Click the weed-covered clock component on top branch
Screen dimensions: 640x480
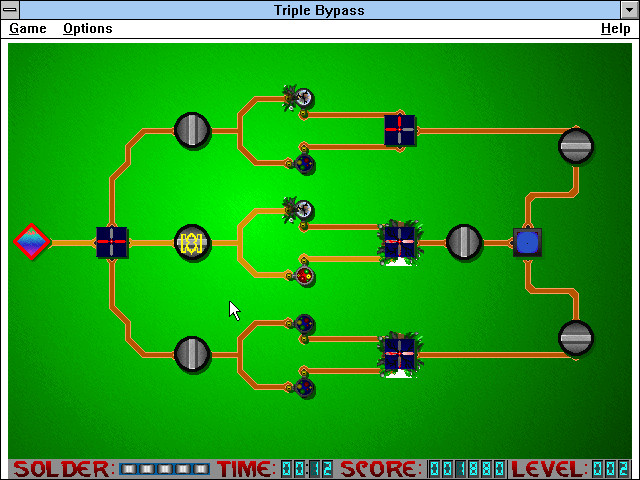point(298,98)
